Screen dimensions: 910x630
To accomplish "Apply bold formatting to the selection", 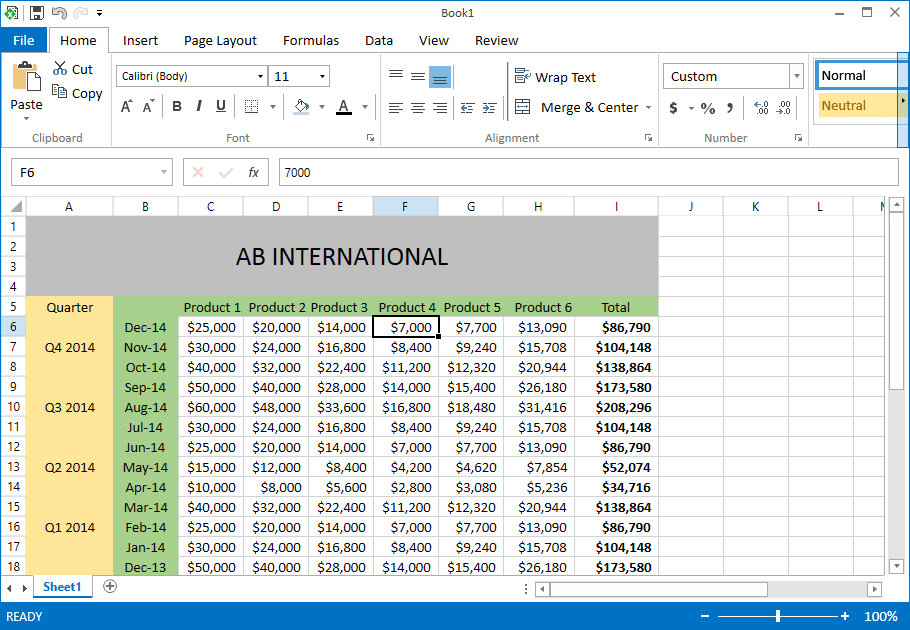I will (176, 106).
